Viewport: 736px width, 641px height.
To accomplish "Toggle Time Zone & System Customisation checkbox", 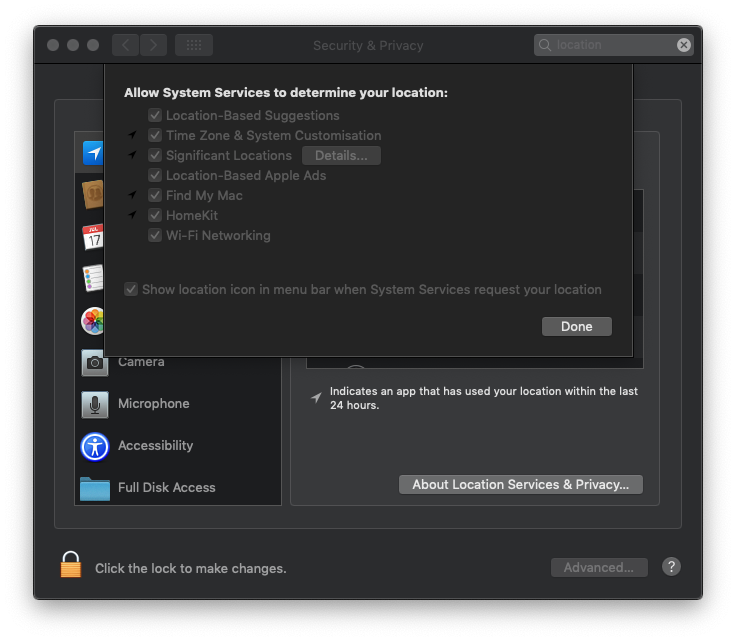I will pyautogui.click(x=155, y=135).
